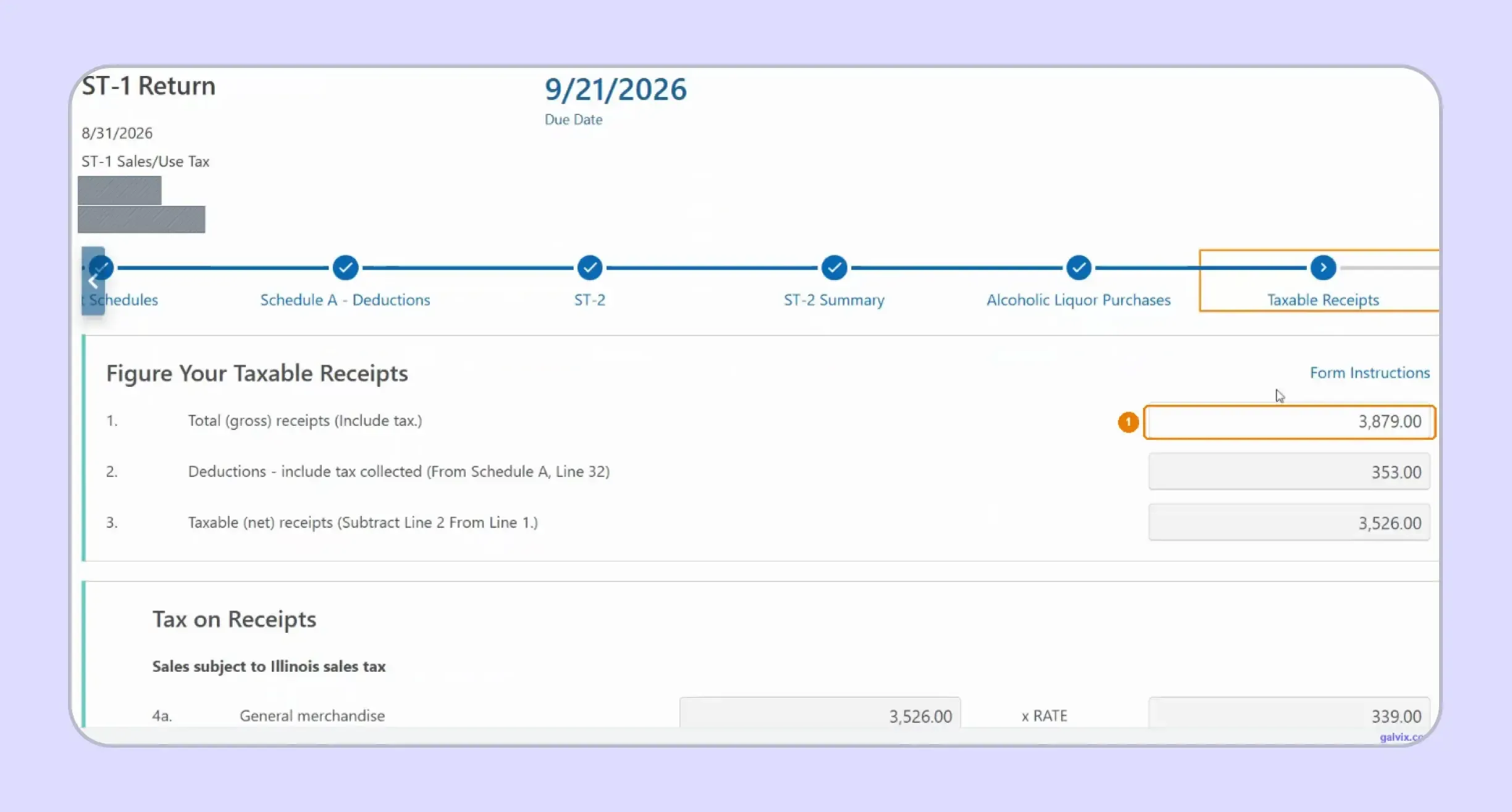Click the Taxable (net) receipts label

point(363,522)
